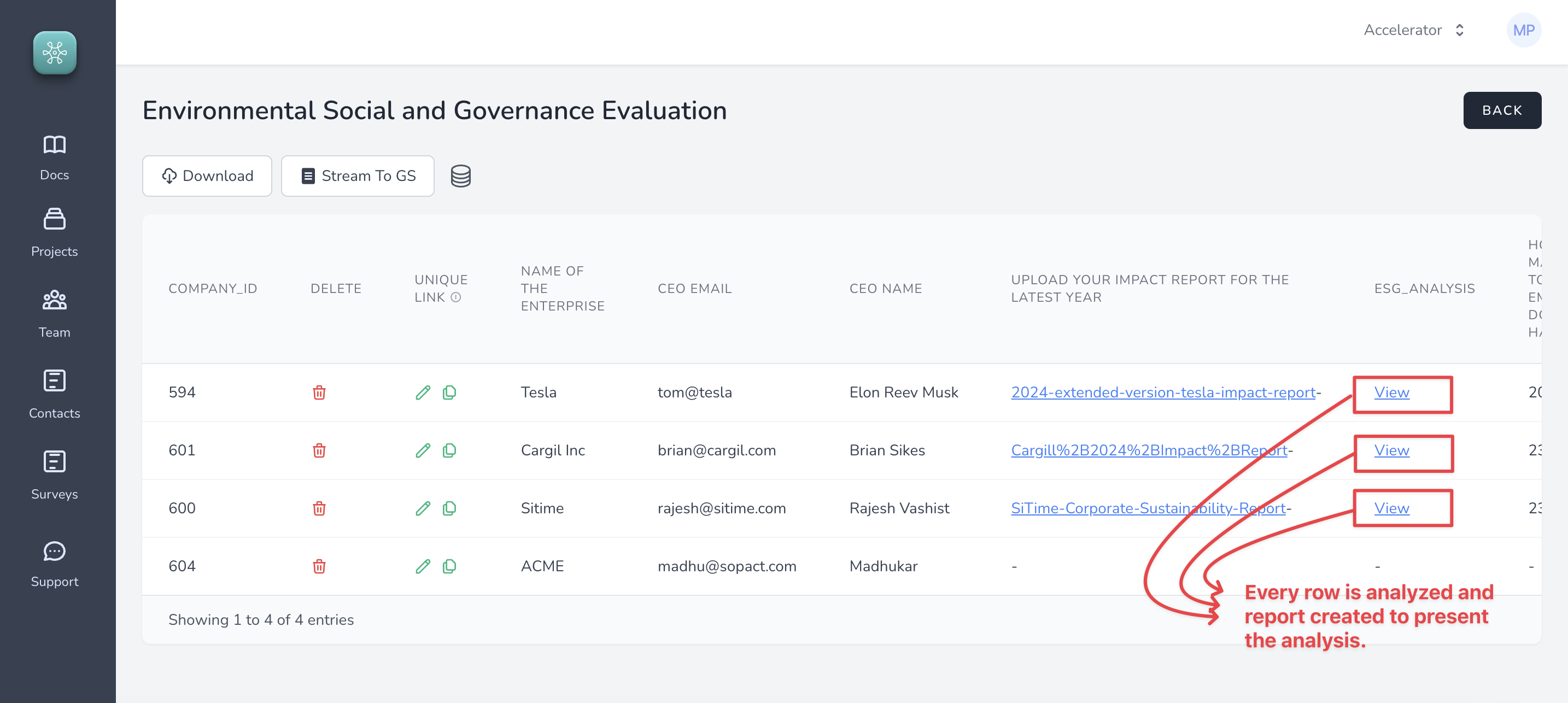Open the Accelerator workspace dropdown

(1413, 30)
